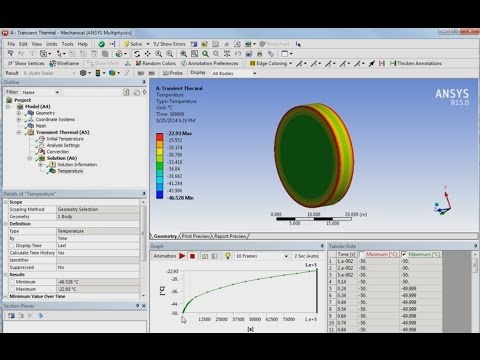Viewport: 480px width, 360px height.
Task: Select the Analysis Settings tree item
Action: point(63,145)
